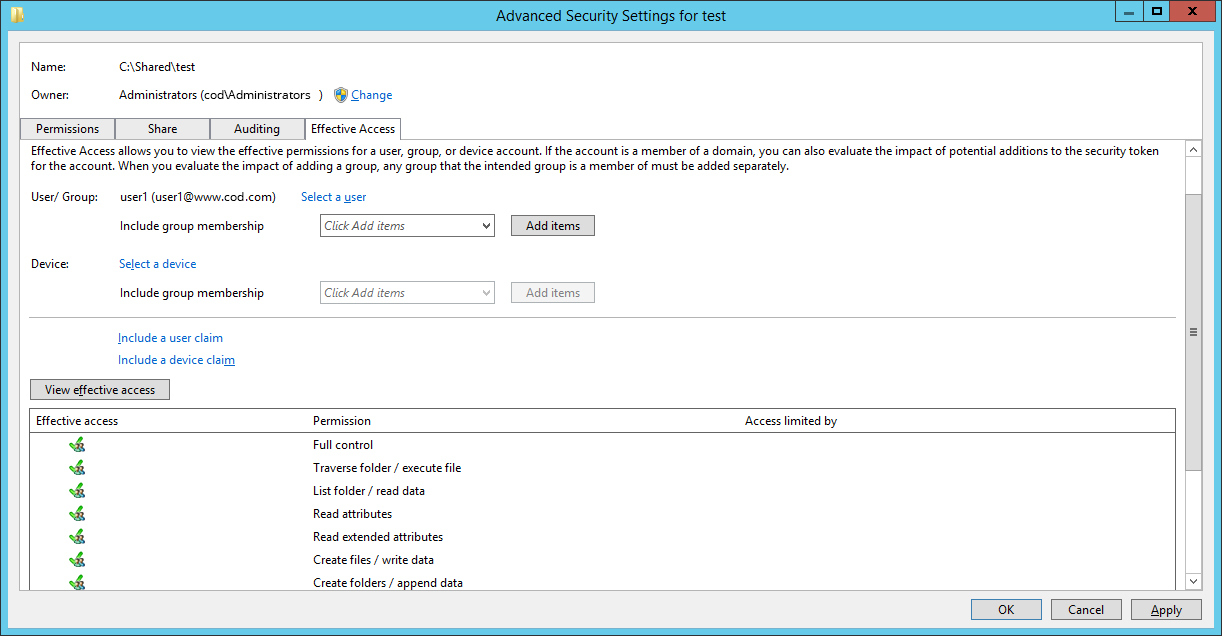Select the Read extended attributes row

pos(603,537)
